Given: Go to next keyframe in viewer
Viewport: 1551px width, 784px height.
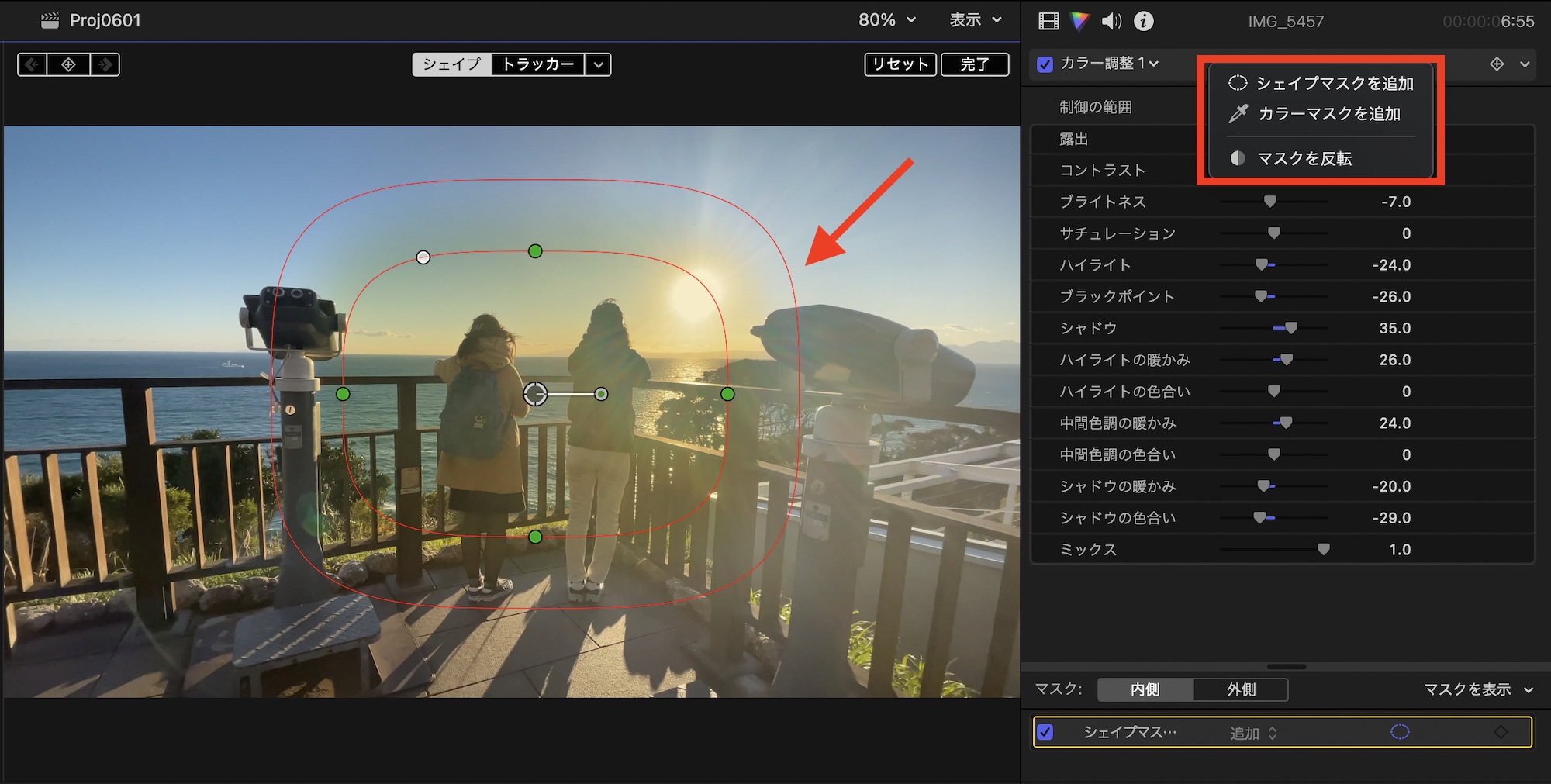Looking at the screenshot, I should 105,64.
